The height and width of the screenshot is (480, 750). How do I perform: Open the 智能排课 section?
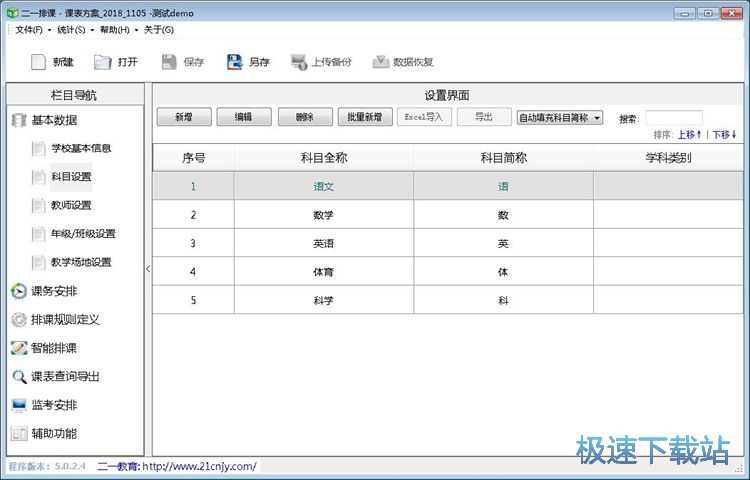[54, 348]
